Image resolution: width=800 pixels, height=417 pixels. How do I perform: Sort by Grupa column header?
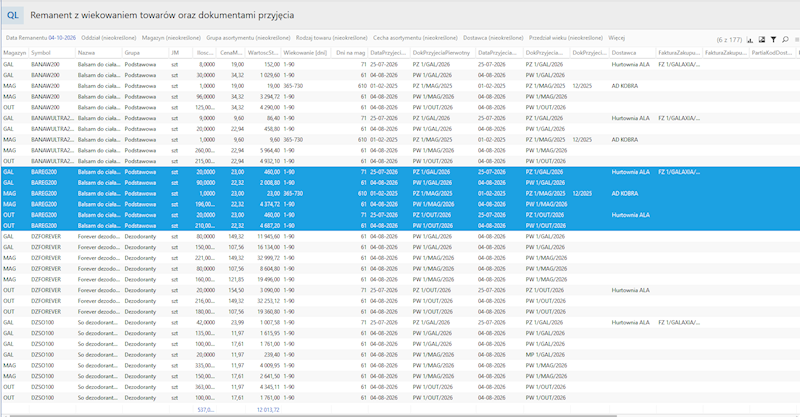click(145, 53)
